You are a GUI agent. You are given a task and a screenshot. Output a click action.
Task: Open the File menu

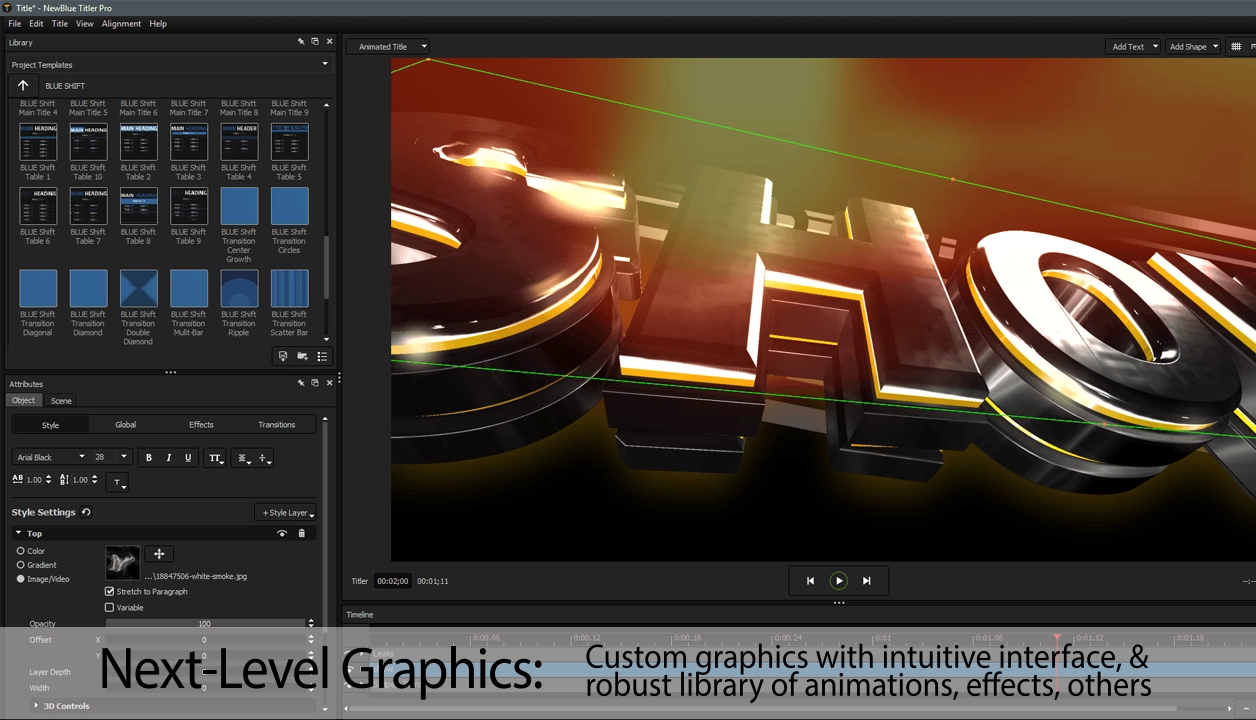pyautogui.click(x=15, y=23)
